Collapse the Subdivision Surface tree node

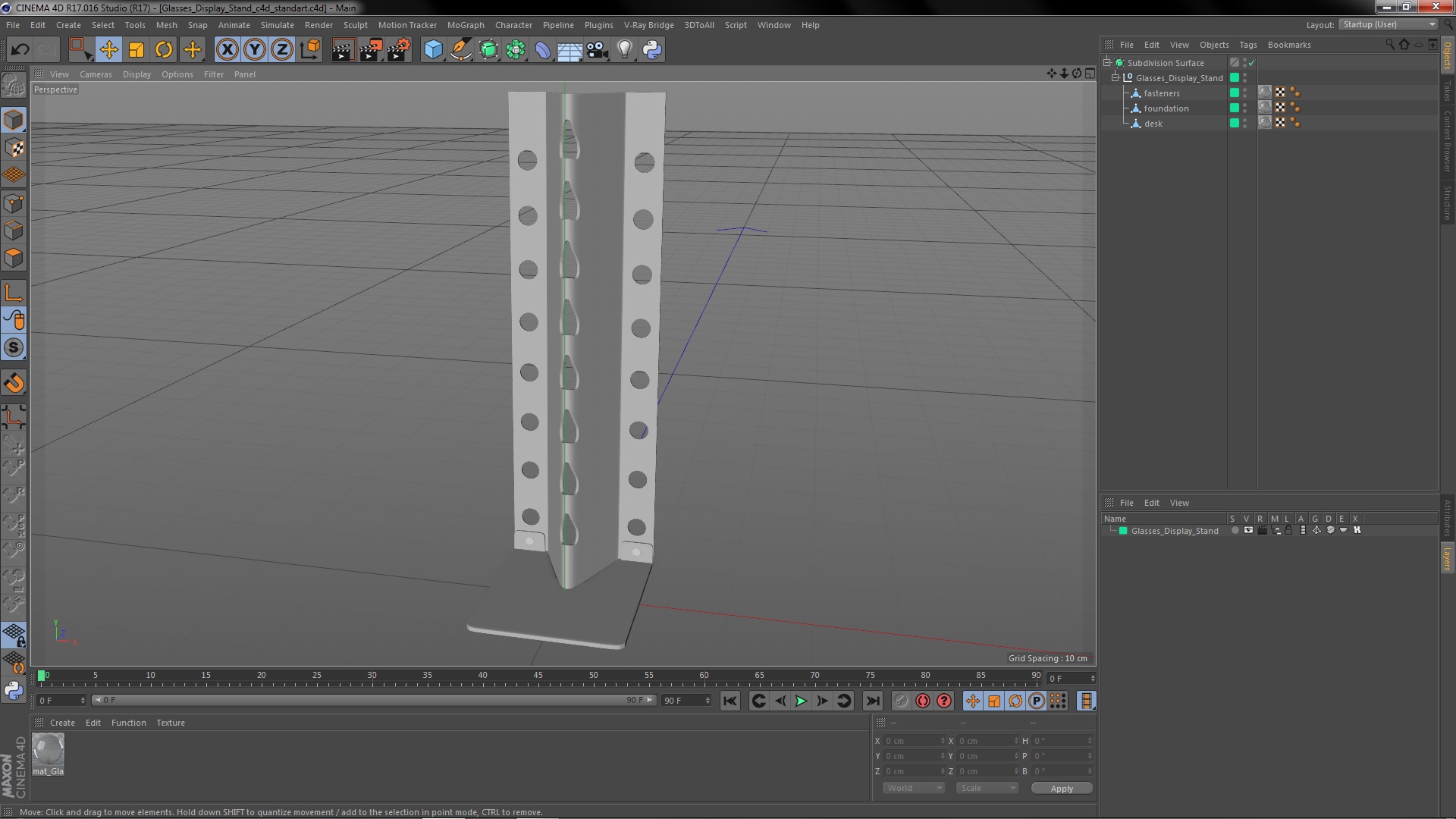[1107, 63]
